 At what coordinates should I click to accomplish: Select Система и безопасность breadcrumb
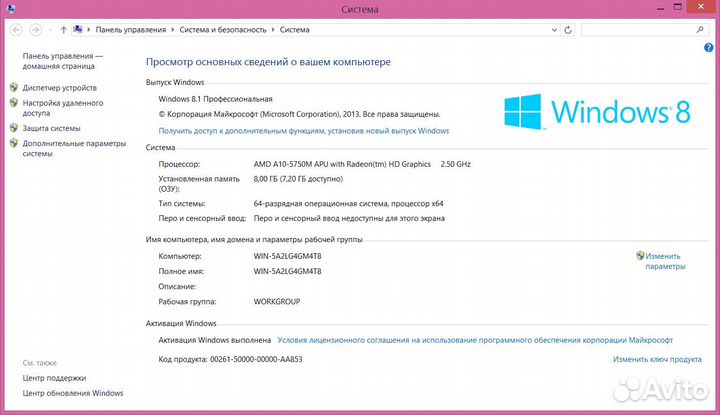click(x=223, y=30)
